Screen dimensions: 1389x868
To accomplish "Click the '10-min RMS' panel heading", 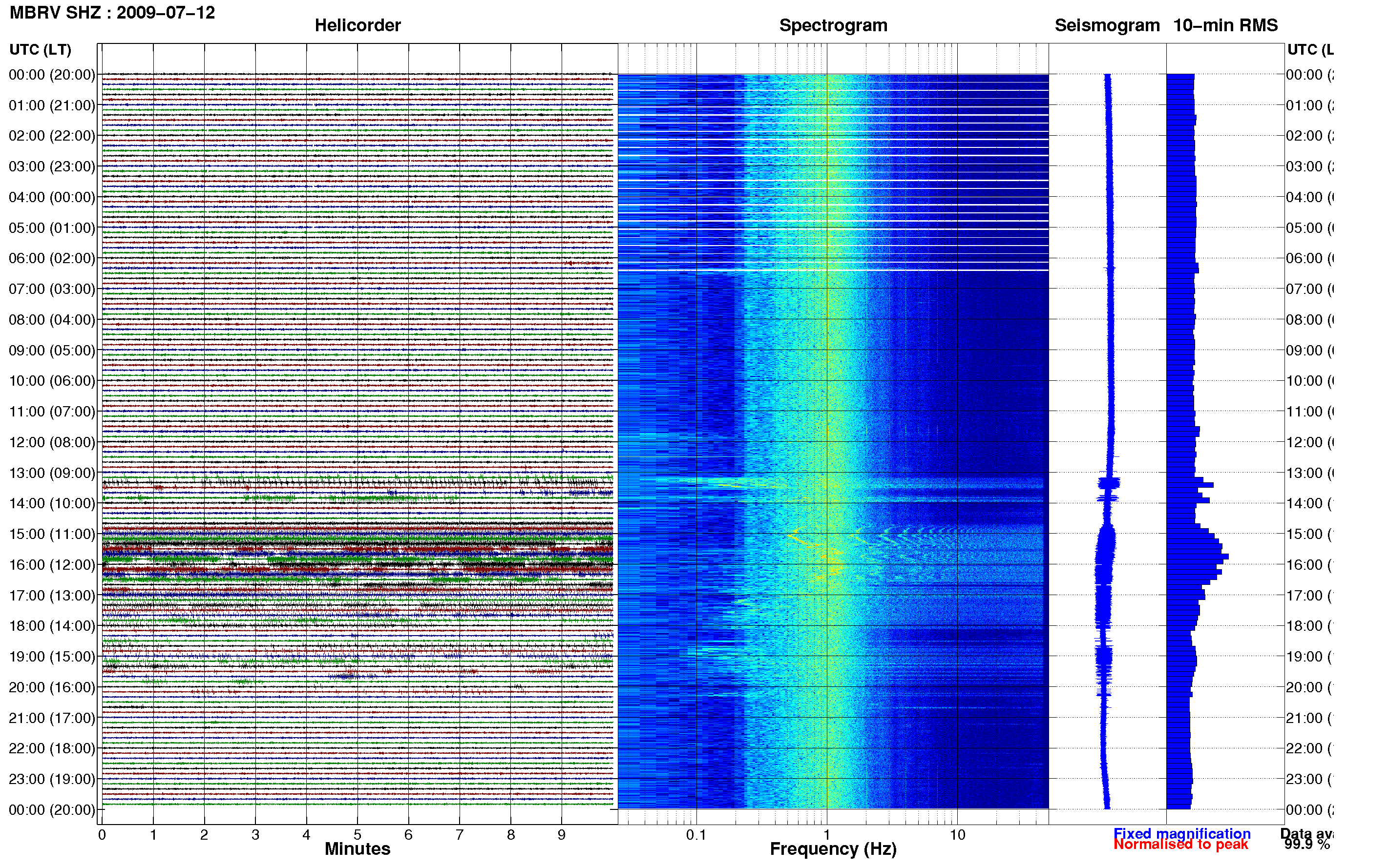I will tap(1225, 25).
